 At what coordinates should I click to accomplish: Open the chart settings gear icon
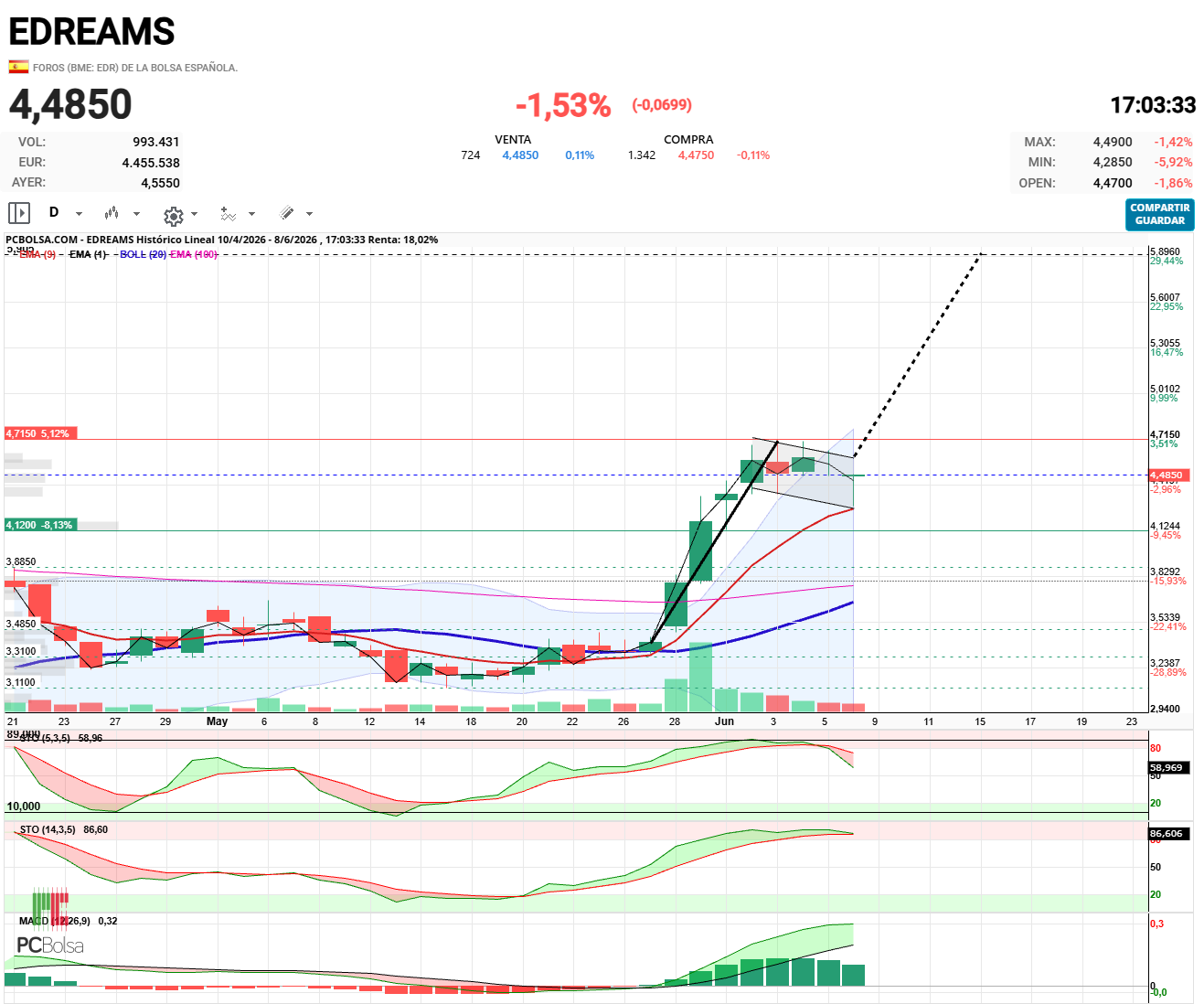click(173, 215)
